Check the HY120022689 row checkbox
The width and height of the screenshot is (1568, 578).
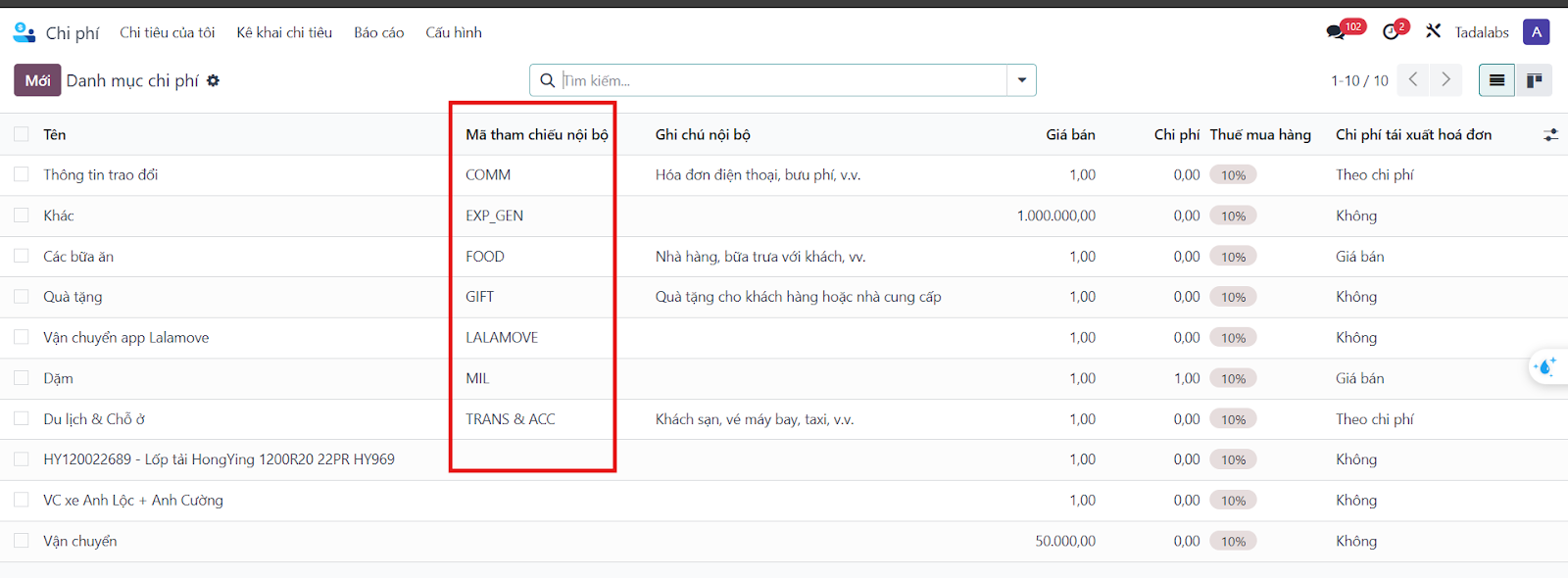21,459
